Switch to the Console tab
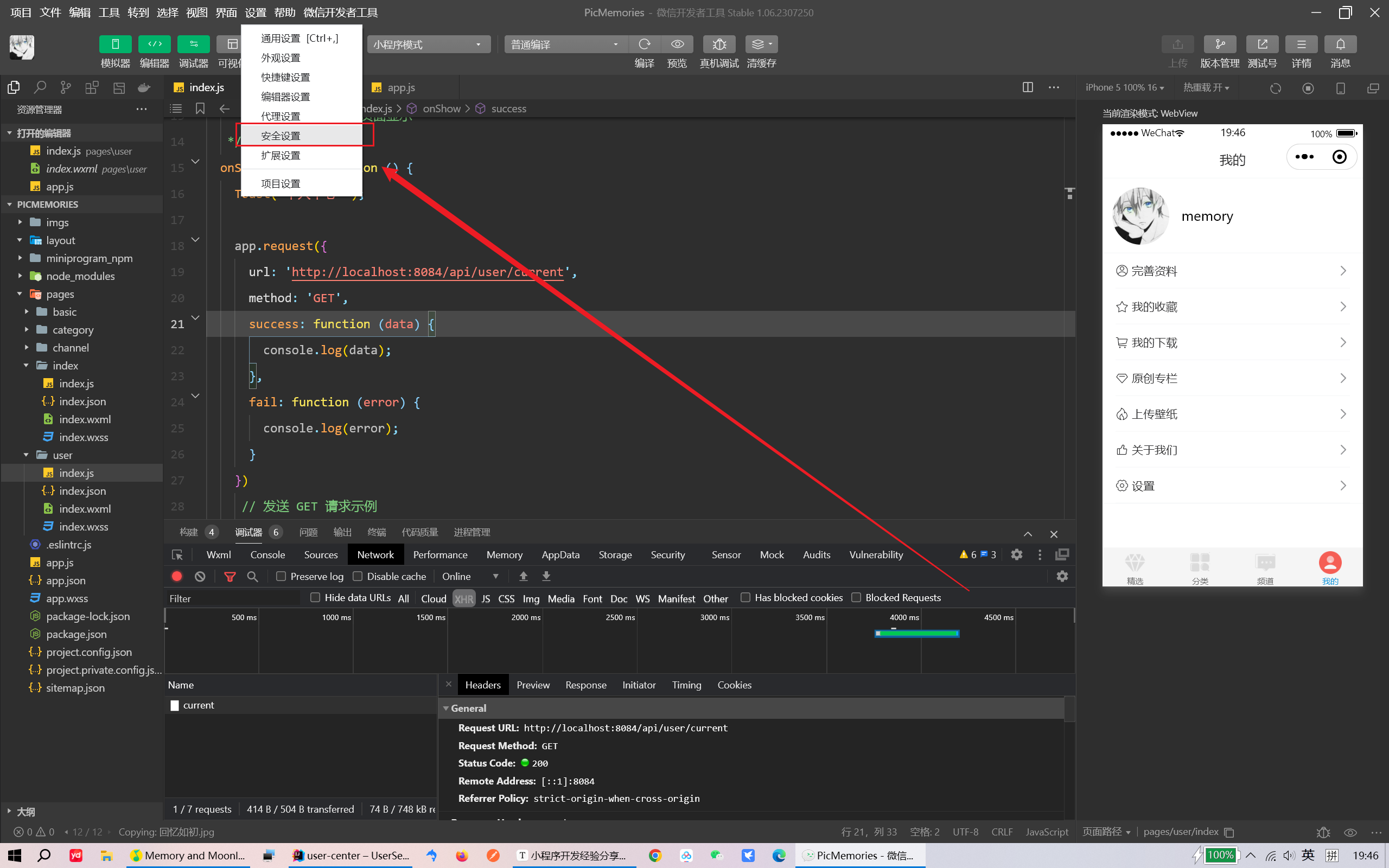The image size is (1389, 868). click(267, 554)
